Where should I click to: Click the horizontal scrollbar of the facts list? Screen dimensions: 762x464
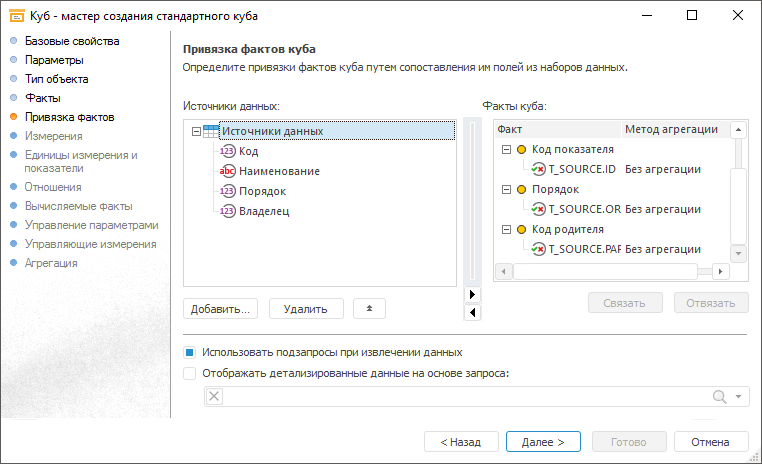coord(604,271)
